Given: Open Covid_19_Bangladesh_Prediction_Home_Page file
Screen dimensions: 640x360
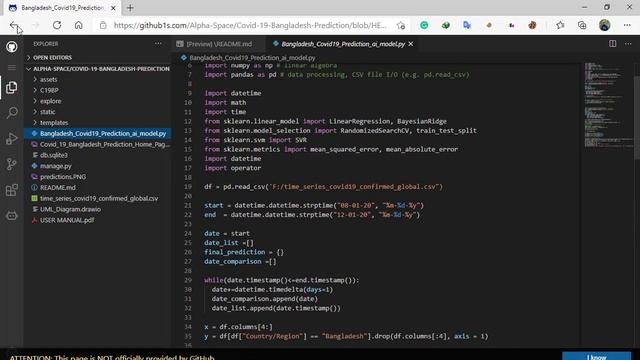Looking at the screenshot, I should pos(98,144).
